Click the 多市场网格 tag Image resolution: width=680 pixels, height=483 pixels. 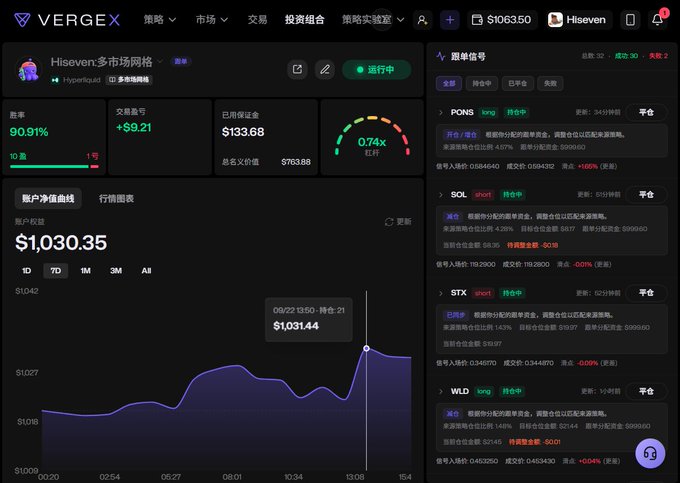tap(129, 80)
